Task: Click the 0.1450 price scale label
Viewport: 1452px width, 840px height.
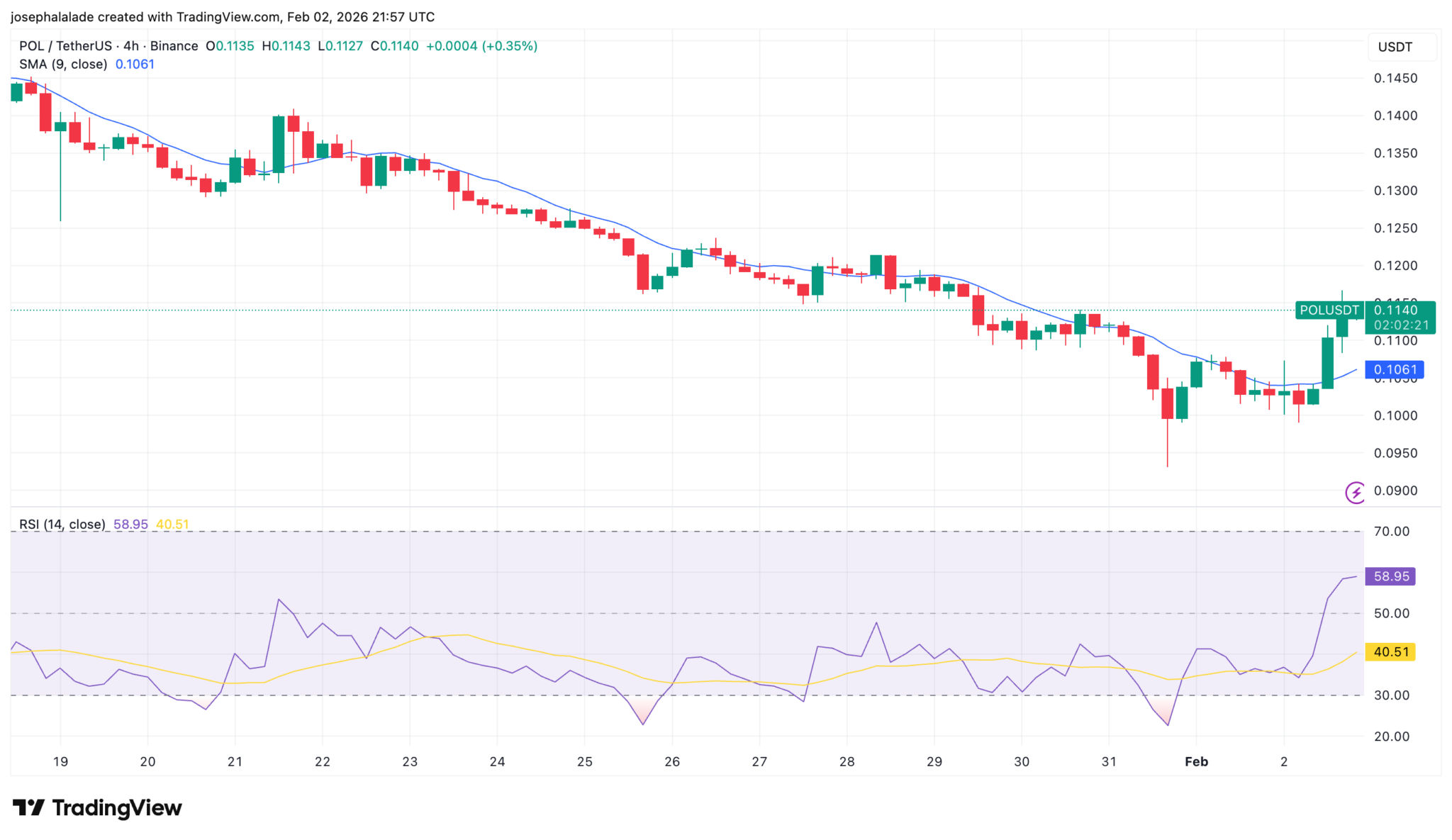Action: click(1395, 79)
